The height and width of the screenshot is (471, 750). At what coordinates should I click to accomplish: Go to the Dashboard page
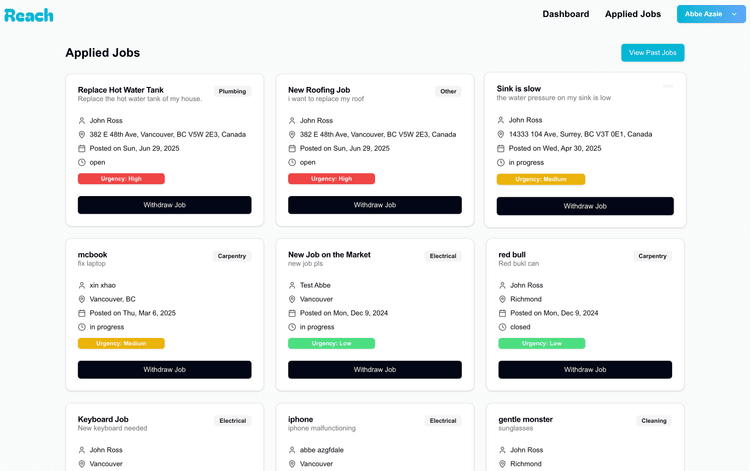coord(566,14)
